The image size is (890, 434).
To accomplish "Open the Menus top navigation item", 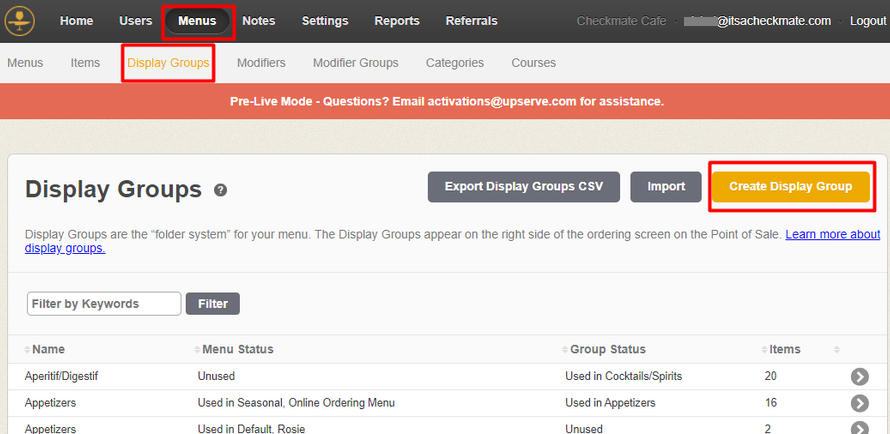I will (197, 21).
